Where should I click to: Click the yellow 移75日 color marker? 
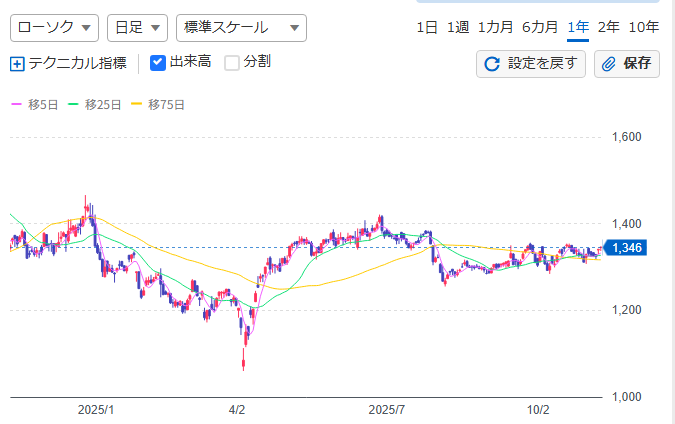[x=136, y=104]
